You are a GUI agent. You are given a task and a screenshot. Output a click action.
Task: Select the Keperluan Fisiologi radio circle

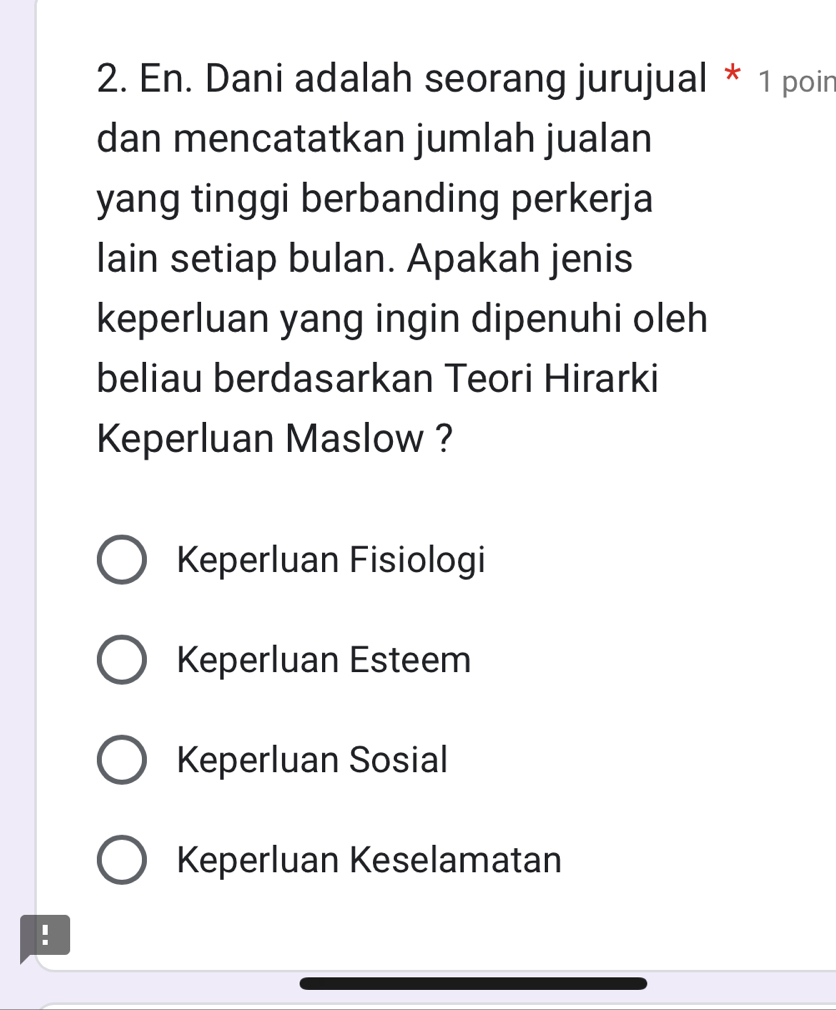tap(122, 560)
